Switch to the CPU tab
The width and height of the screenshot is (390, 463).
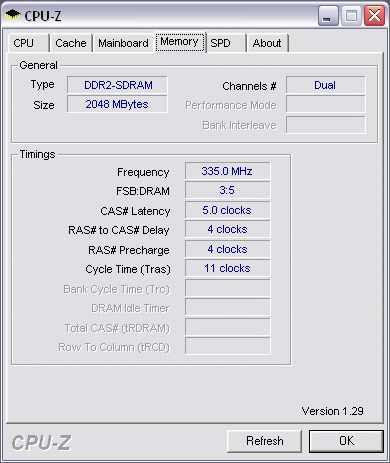tap(29, 43)
